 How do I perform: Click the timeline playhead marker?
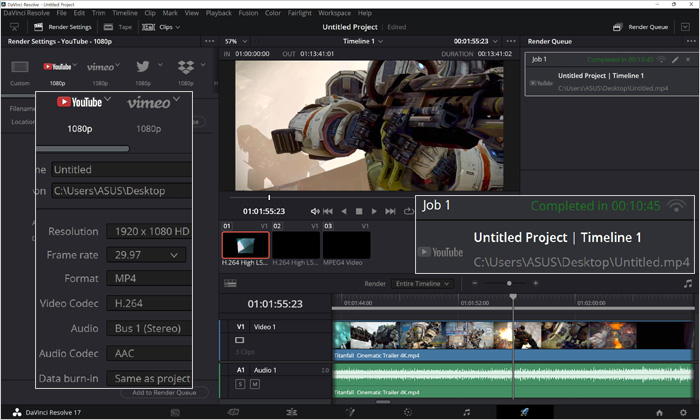coord(513,296)
